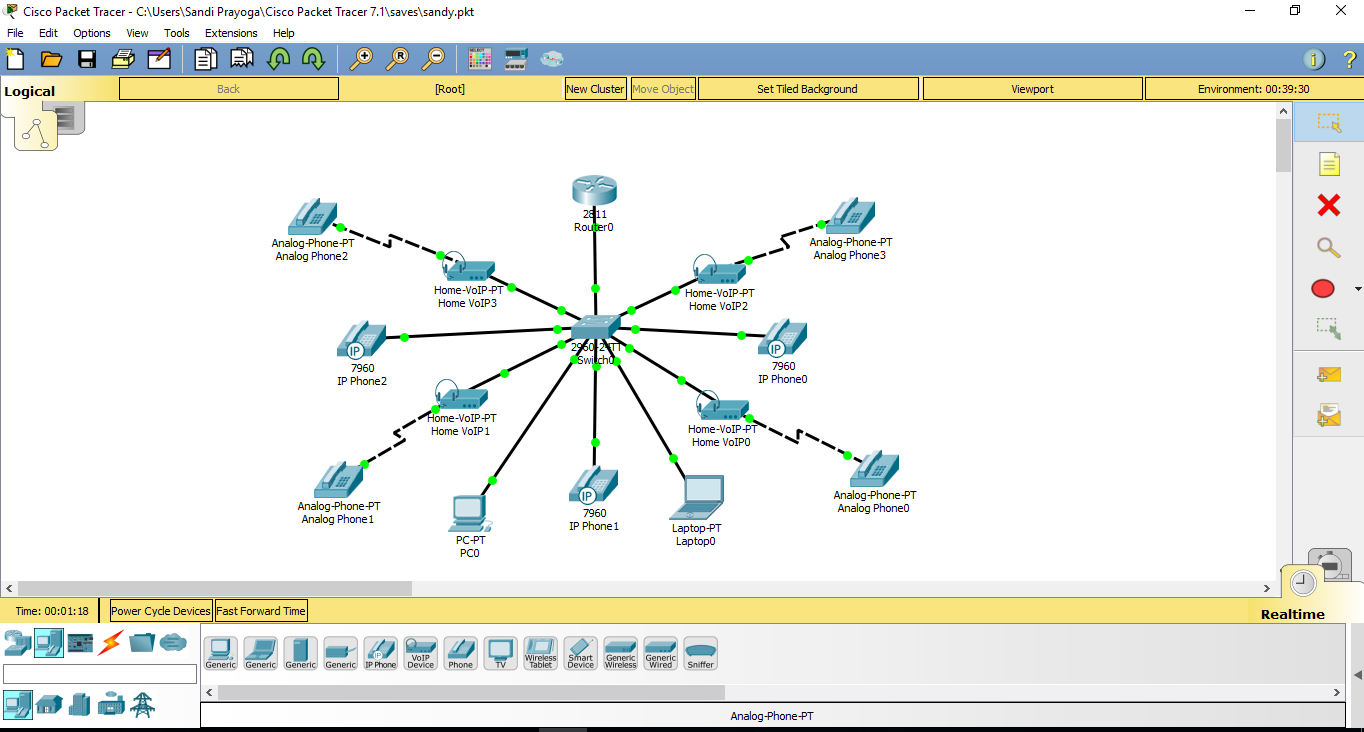Open a file using the folder icon
1364x732 pixels.
point(51,59)
